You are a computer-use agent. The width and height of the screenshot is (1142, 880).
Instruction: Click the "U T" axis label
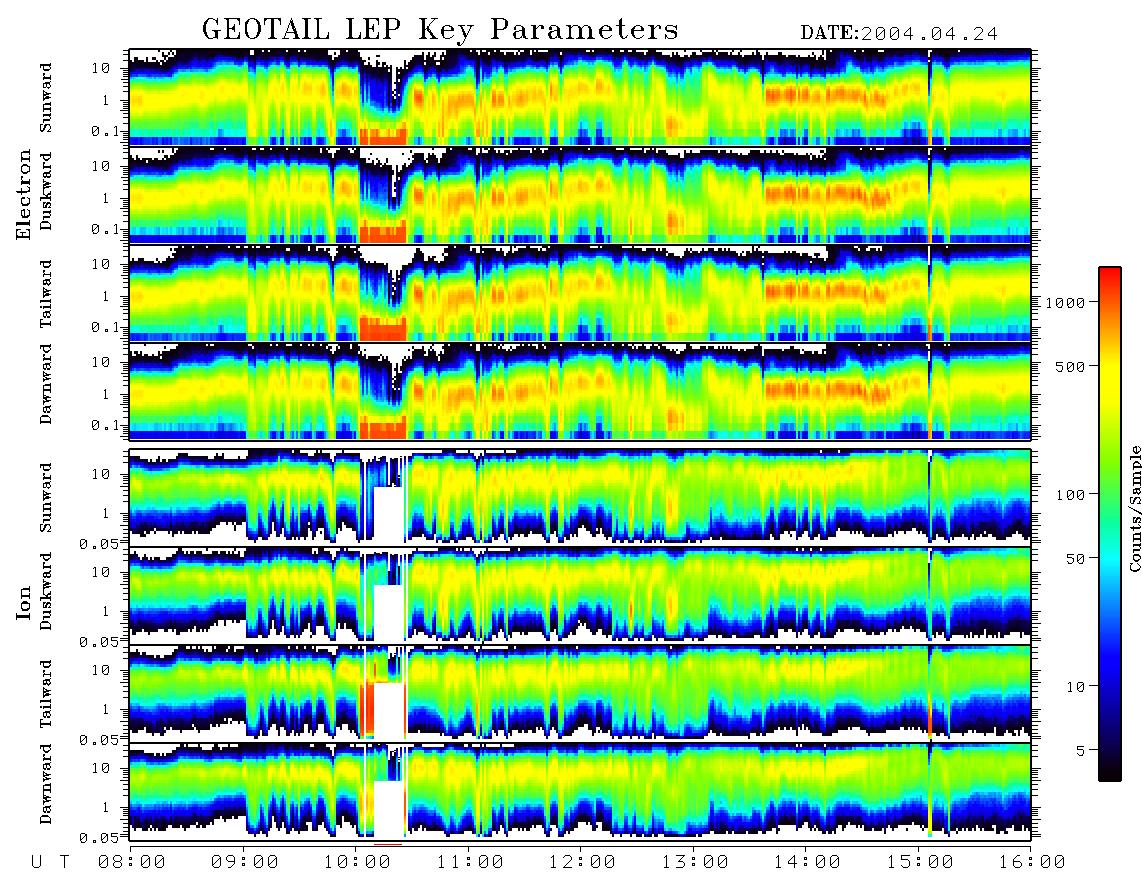(x=51, y=863)
